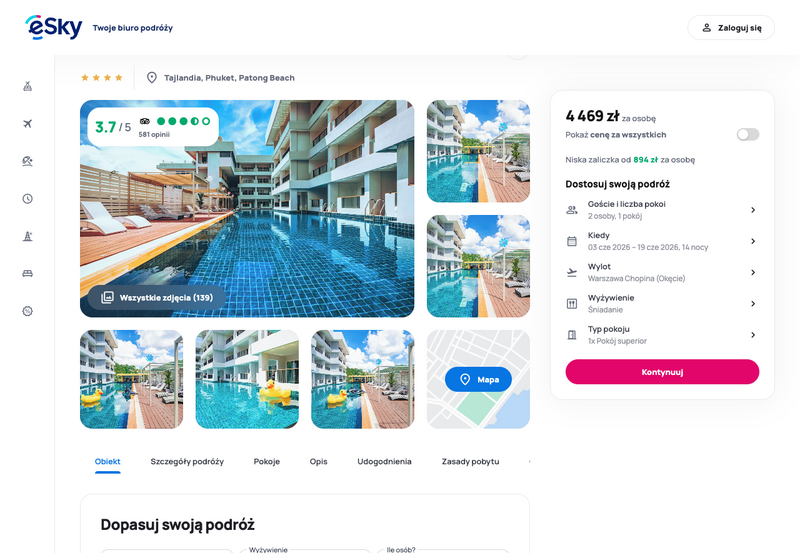Open Wszystkie zdjęcia (139) gallery

(x=157, y=297)
